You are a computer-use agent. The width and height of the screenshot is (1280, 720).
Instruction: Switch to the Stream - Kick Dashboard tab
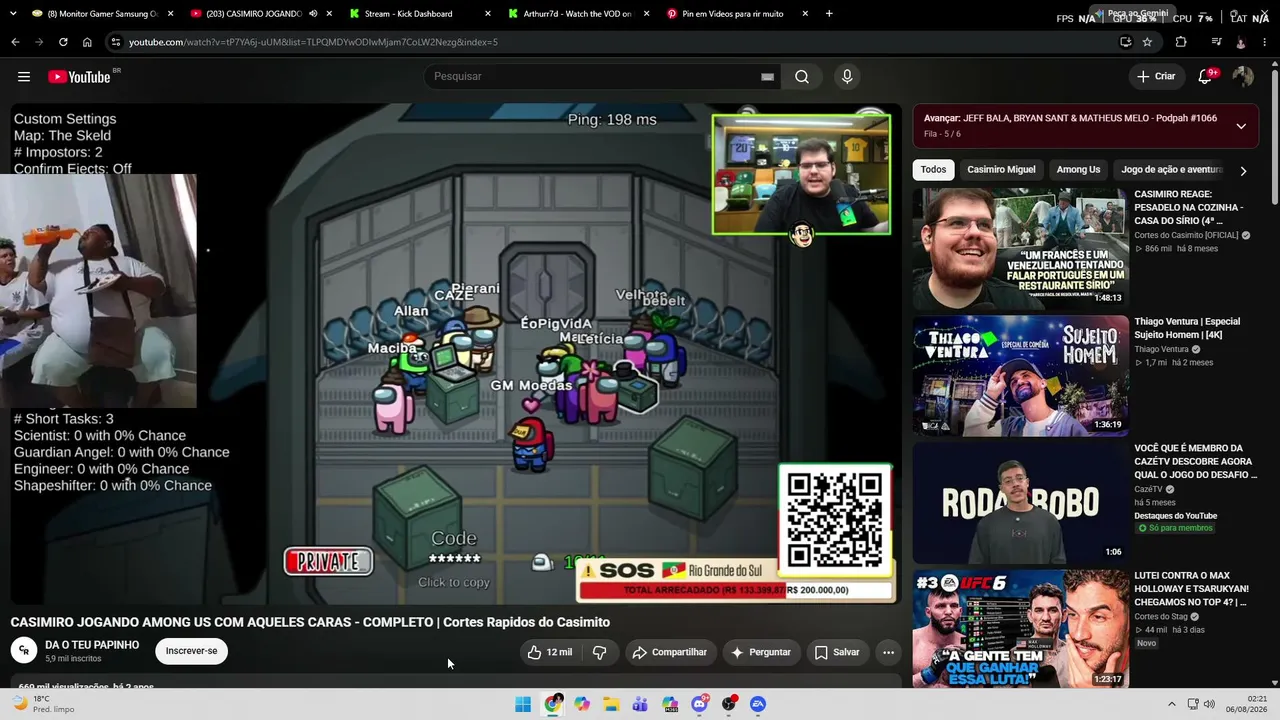click(422, 14)
